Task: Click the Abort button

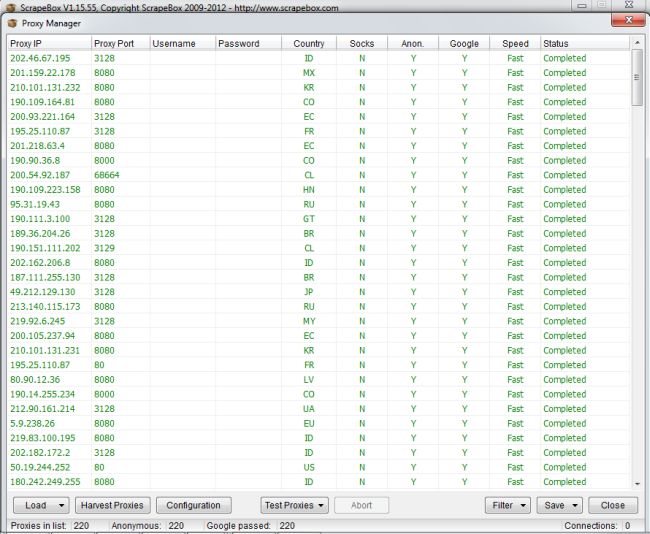Action: click(x=361, y=505)
